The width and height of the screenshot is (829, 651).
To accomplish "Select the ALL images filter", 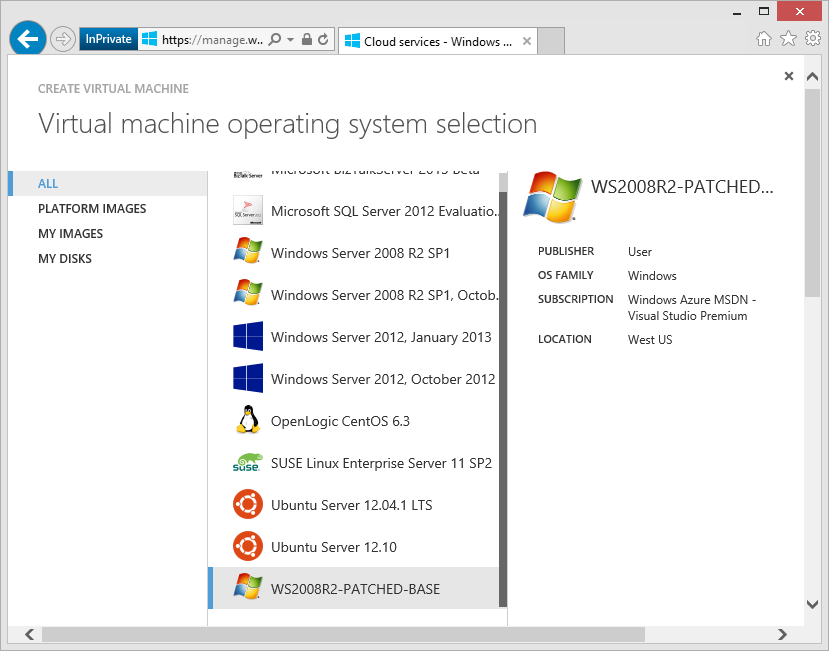I will pos(48,184).
